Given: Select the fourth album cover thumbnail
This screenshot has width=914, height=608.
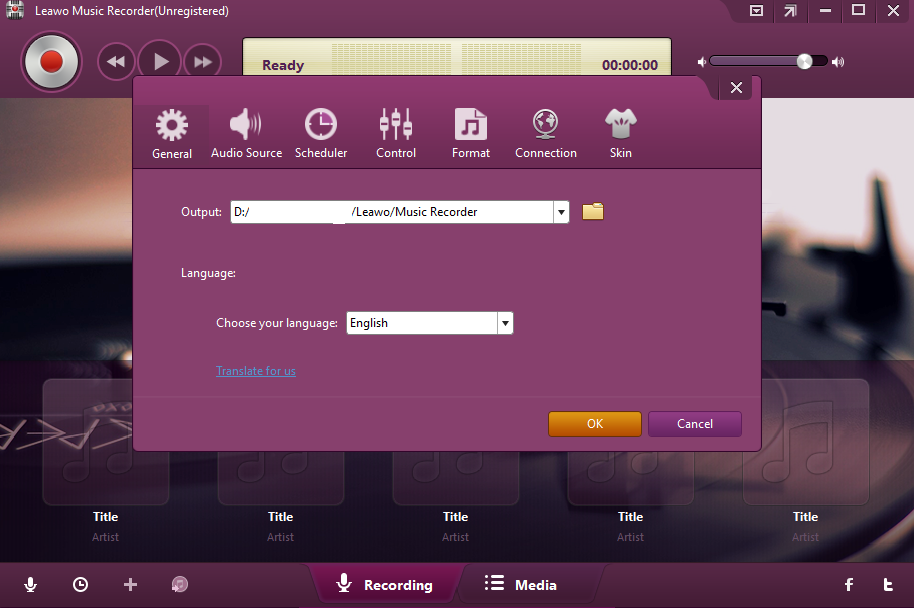Looking at the screenshot, I should [x=631, y=478].
